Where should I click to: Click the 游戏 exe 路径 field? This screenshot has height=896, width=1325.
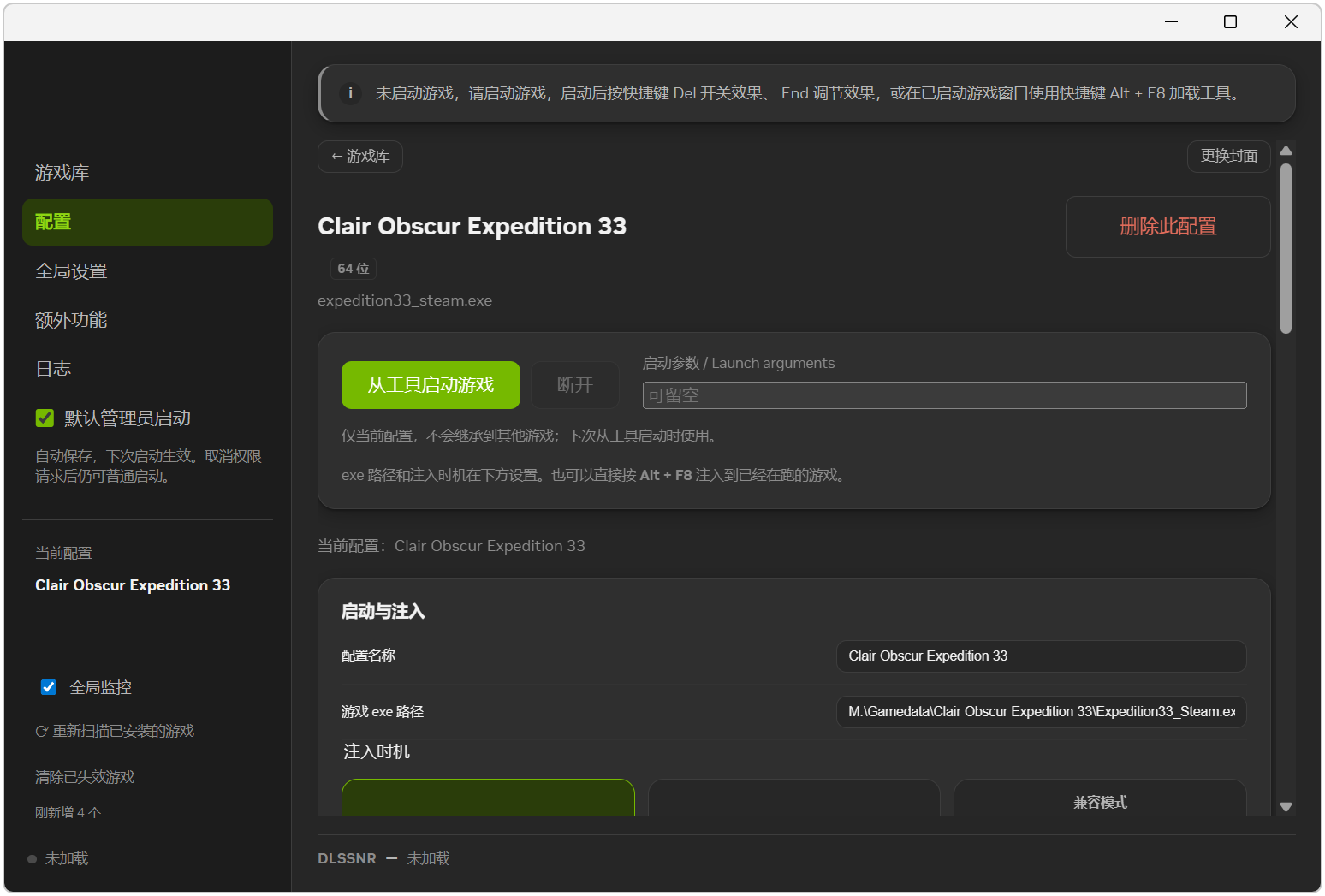(x=1041, y=712)
